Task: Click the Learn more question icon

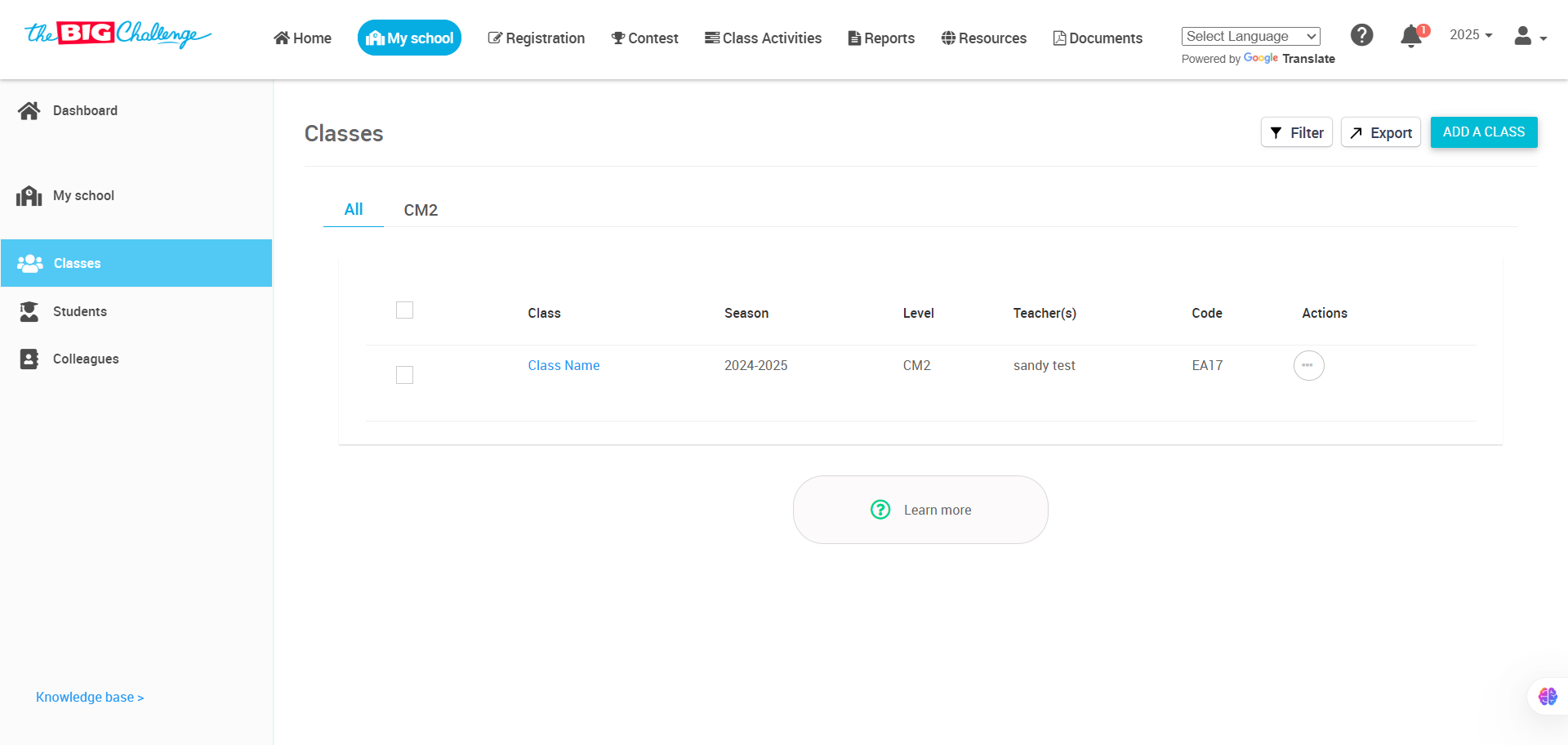Action: point(880,510)
